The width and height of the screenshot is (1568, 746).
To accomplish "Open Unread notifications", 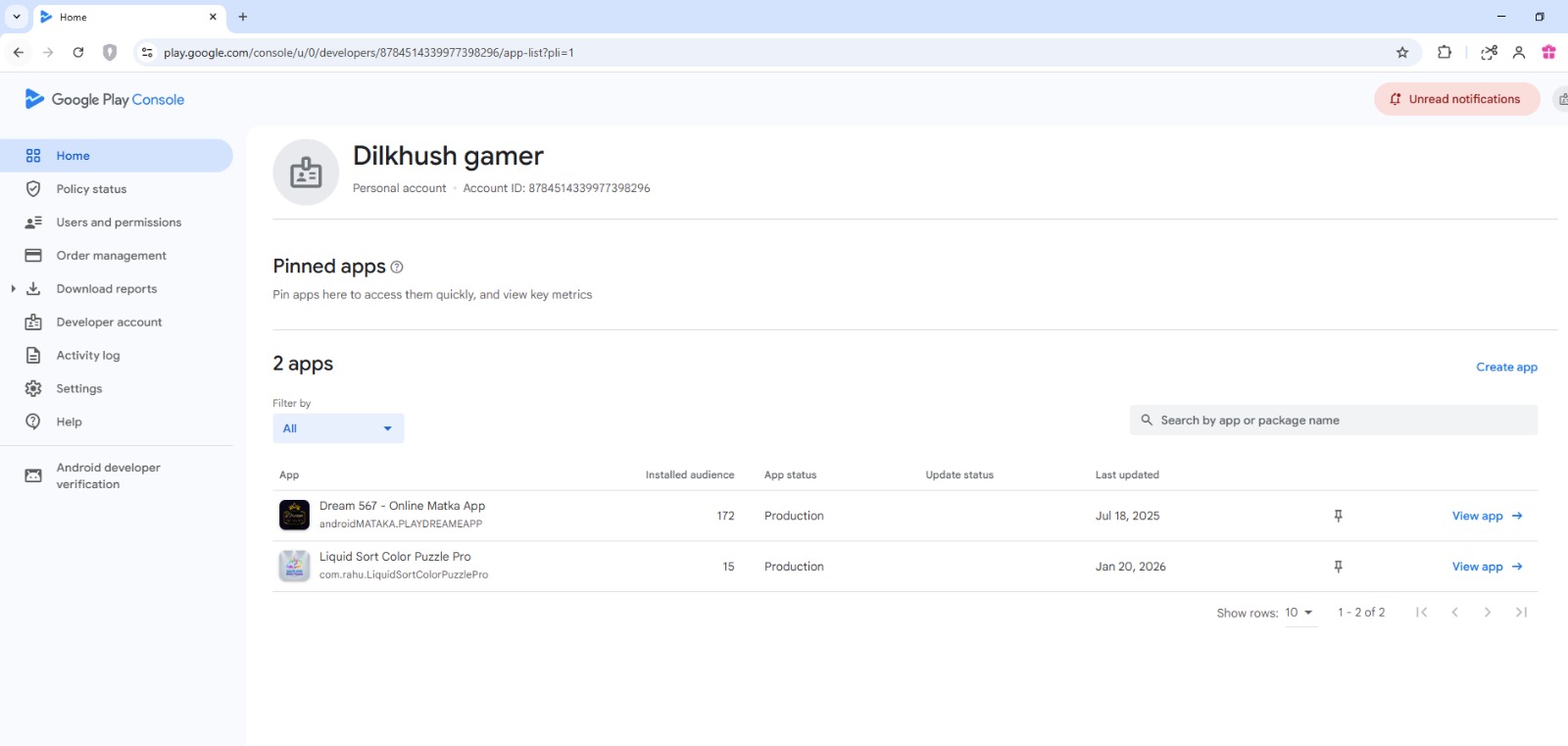I will coord(1456,99).
